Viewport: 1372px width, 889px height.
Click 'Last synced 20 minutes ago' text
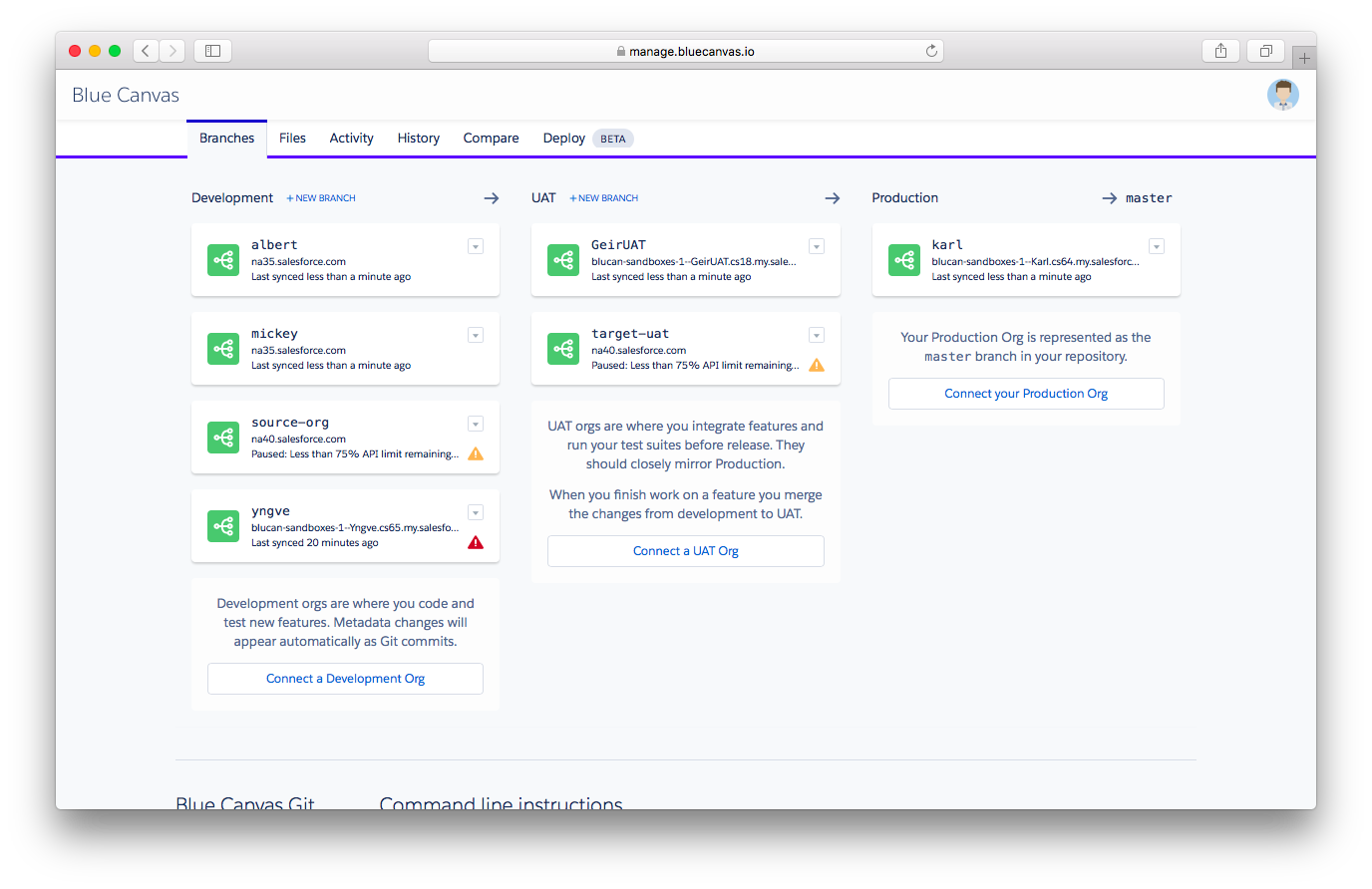point(315,543)
